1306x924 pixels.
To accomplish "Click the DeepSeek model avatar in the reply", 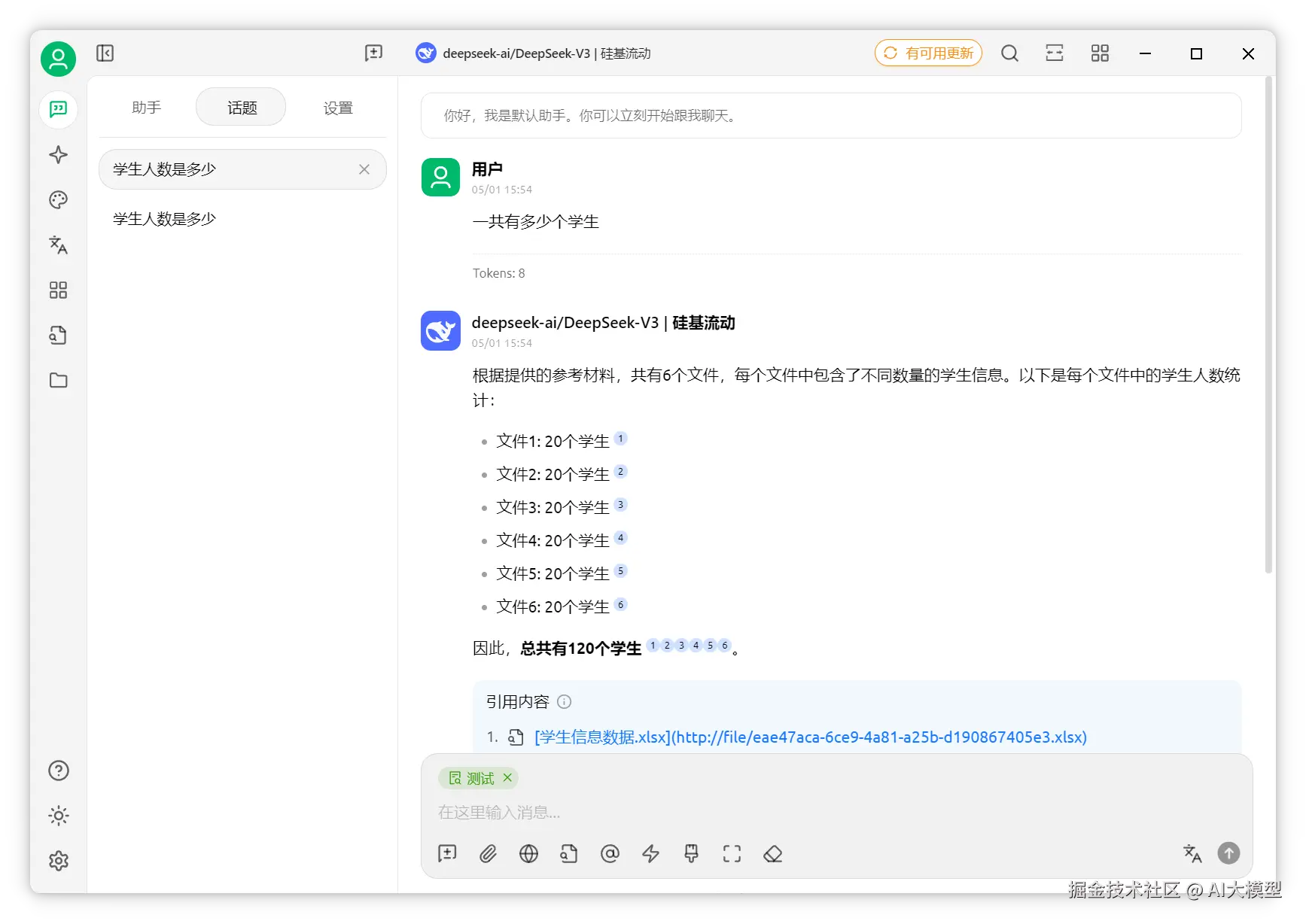I will tap(440, 330).
